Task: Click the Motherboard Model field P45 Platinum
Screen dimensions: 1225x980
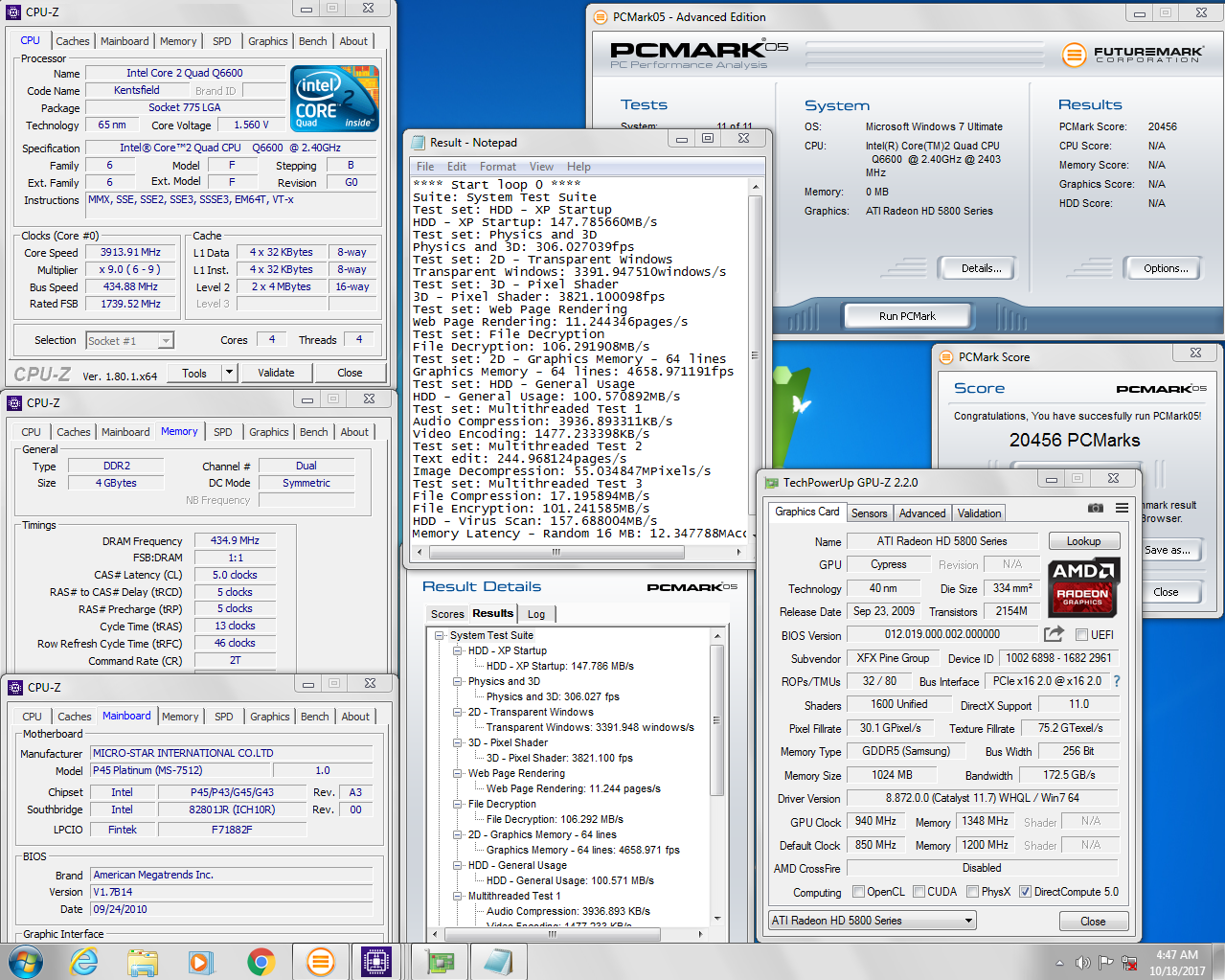Action: pyautogui.click(x=181, y=770)
